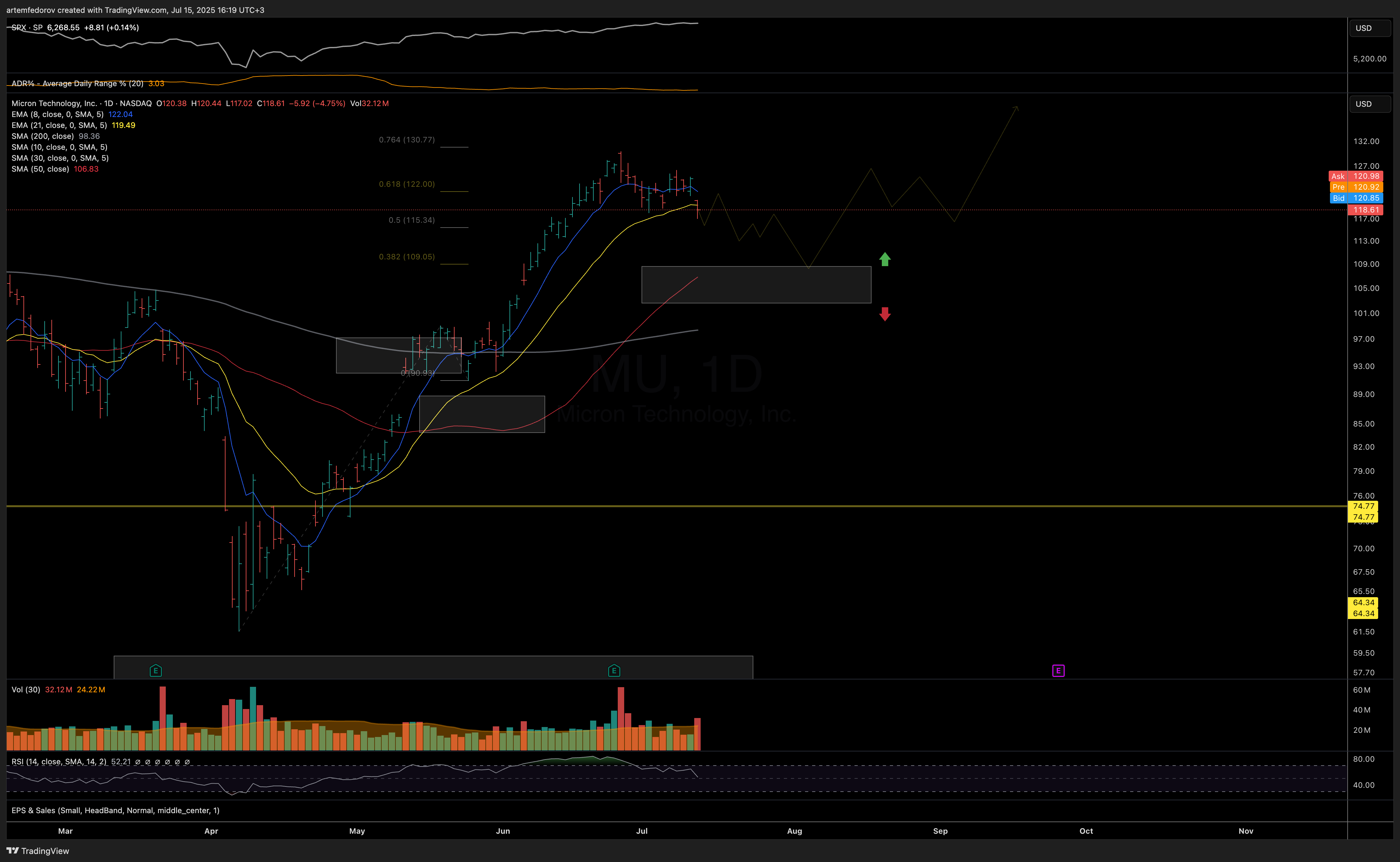Click the purple upcoming earnings E marker
The height and width of the screenshot is (862, 1400).
1058,670
